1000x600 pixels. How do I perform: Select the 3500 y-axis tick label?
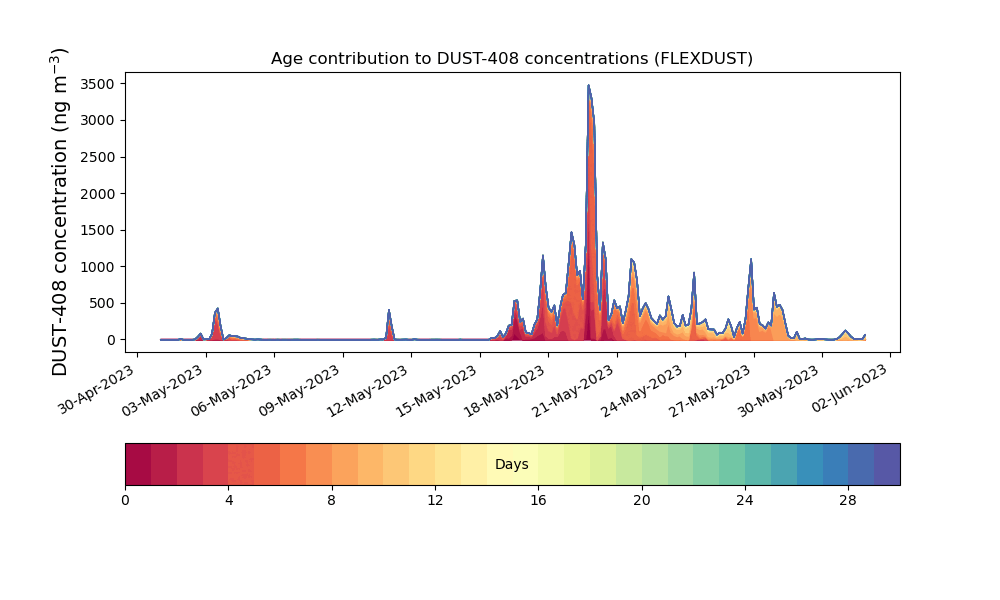click(98, 84)
